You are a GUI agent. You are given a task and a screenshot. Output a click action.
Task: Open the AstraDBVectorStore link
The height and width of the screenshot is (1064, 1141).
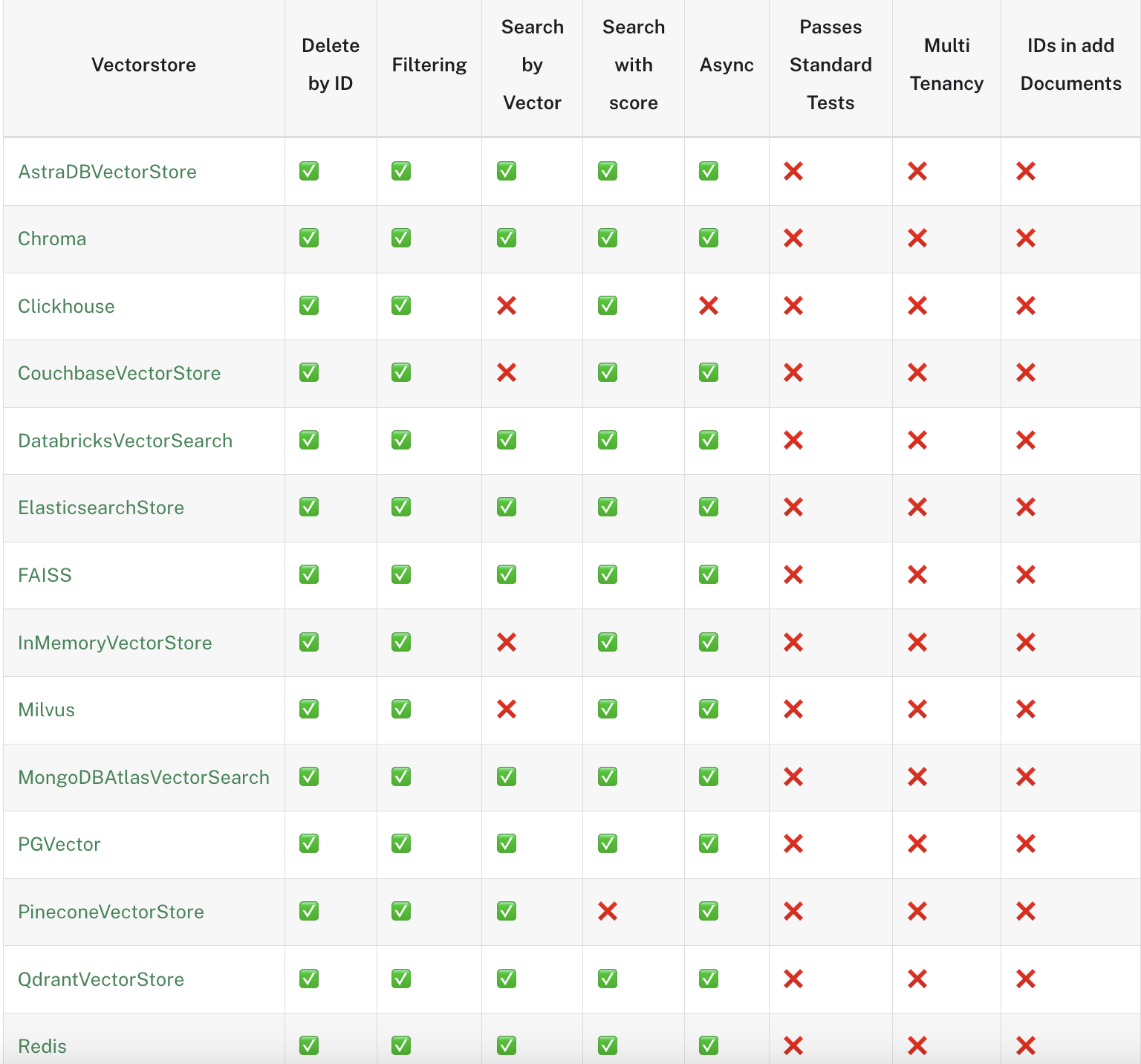107,172
